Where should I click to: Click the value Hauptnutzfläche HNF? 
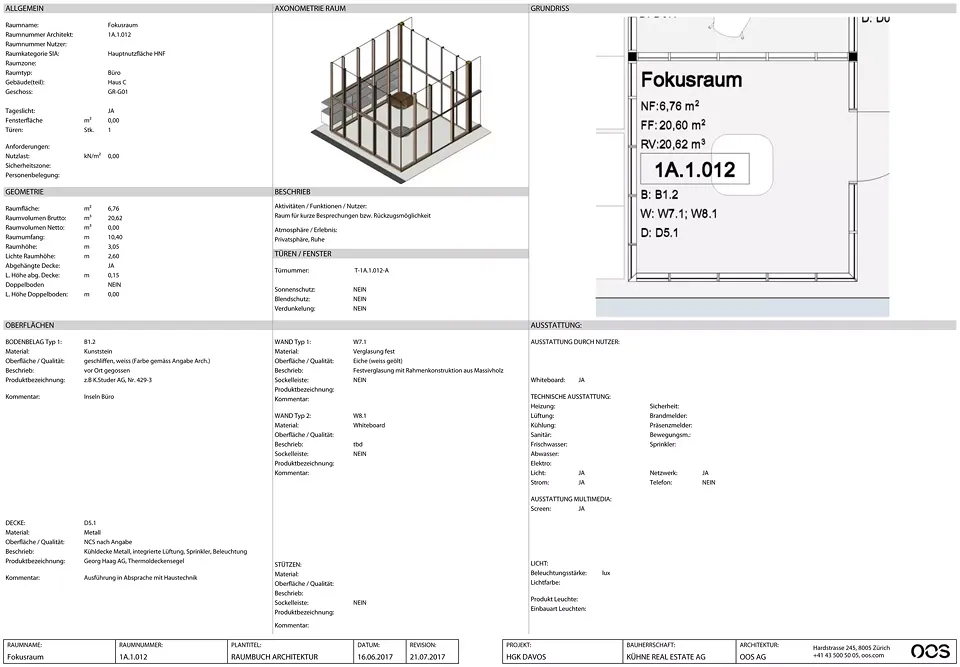click(136, 54)
